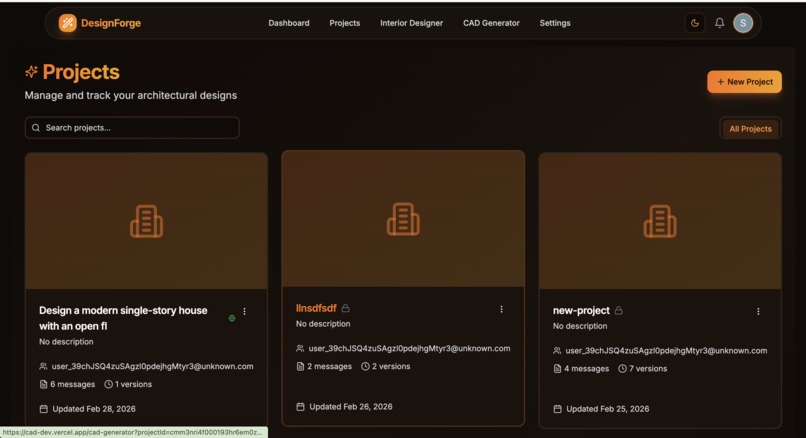
Task: Click building icon on new-project card
Action: point(660,222)
